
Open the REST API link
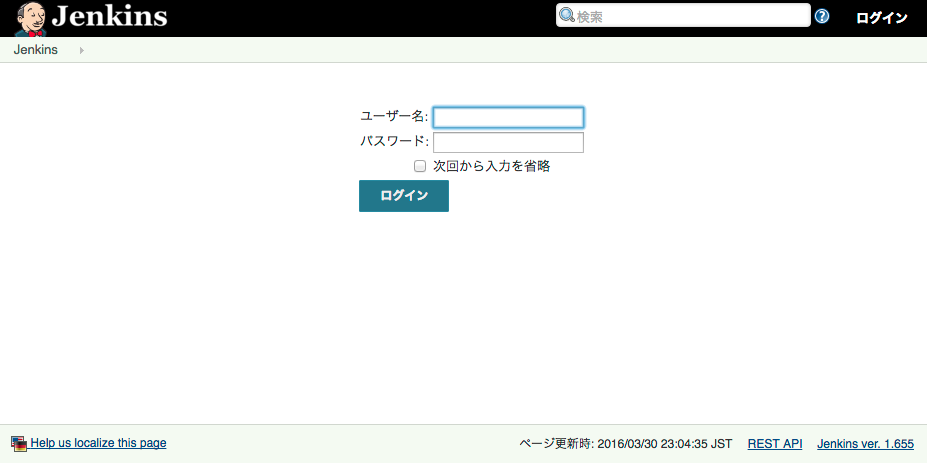click(775, 443)
